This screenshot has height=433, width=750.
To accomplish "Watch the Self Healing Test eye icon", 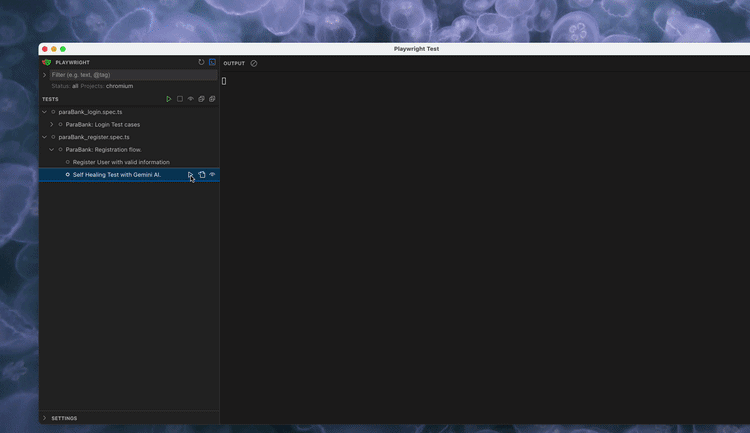I will click(x=212, y=175).
